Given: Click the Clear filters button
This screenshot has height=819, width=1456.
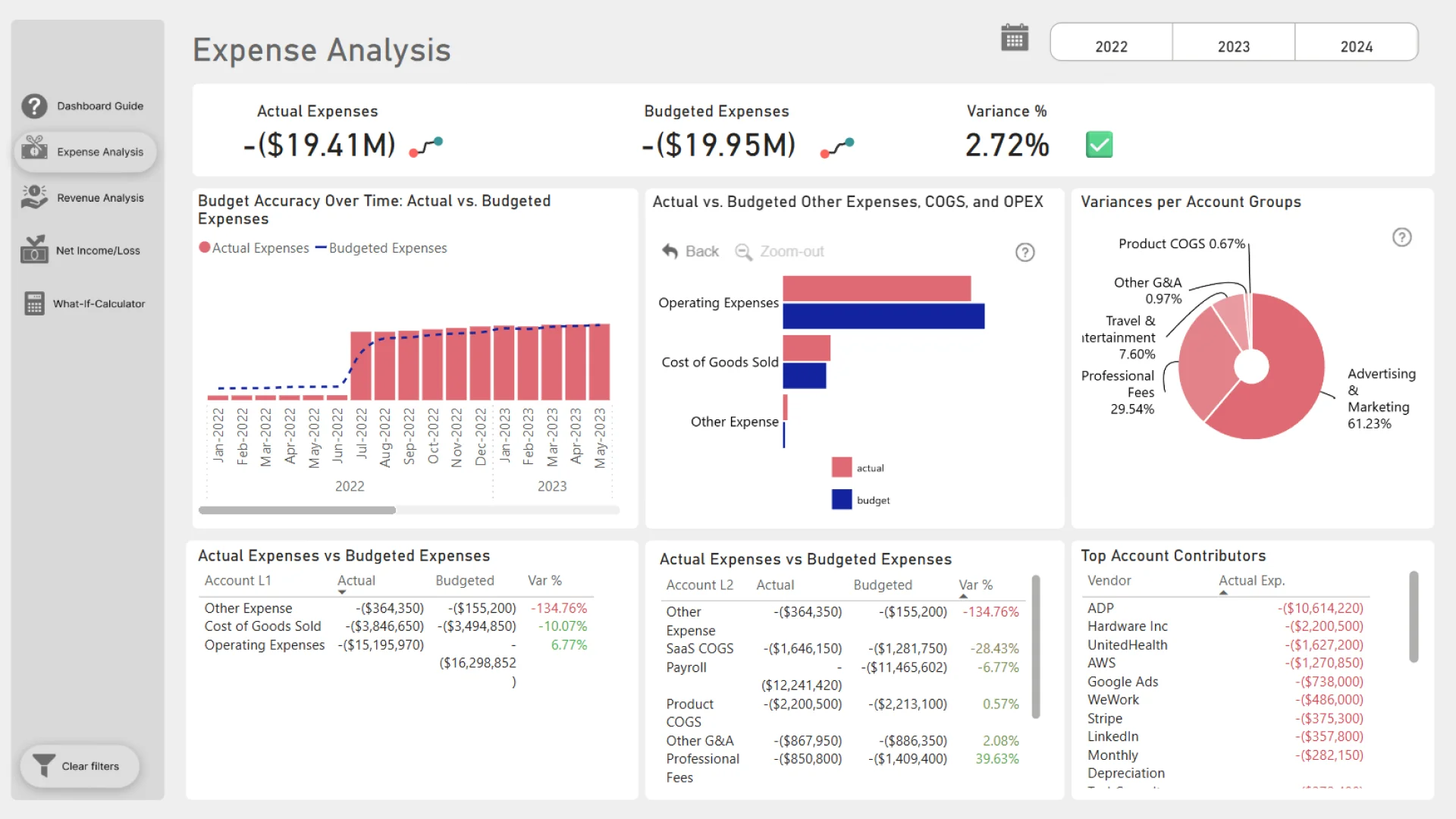Looking at the screenshot, I should point(80,766).
